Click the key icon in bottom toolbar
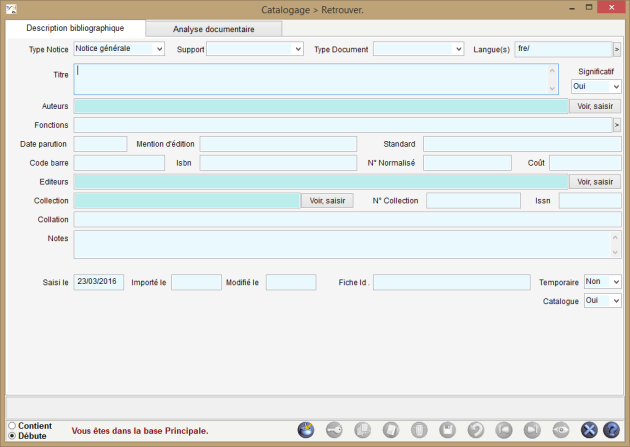Viewport: 630px width, 447px height. point(335,430)
